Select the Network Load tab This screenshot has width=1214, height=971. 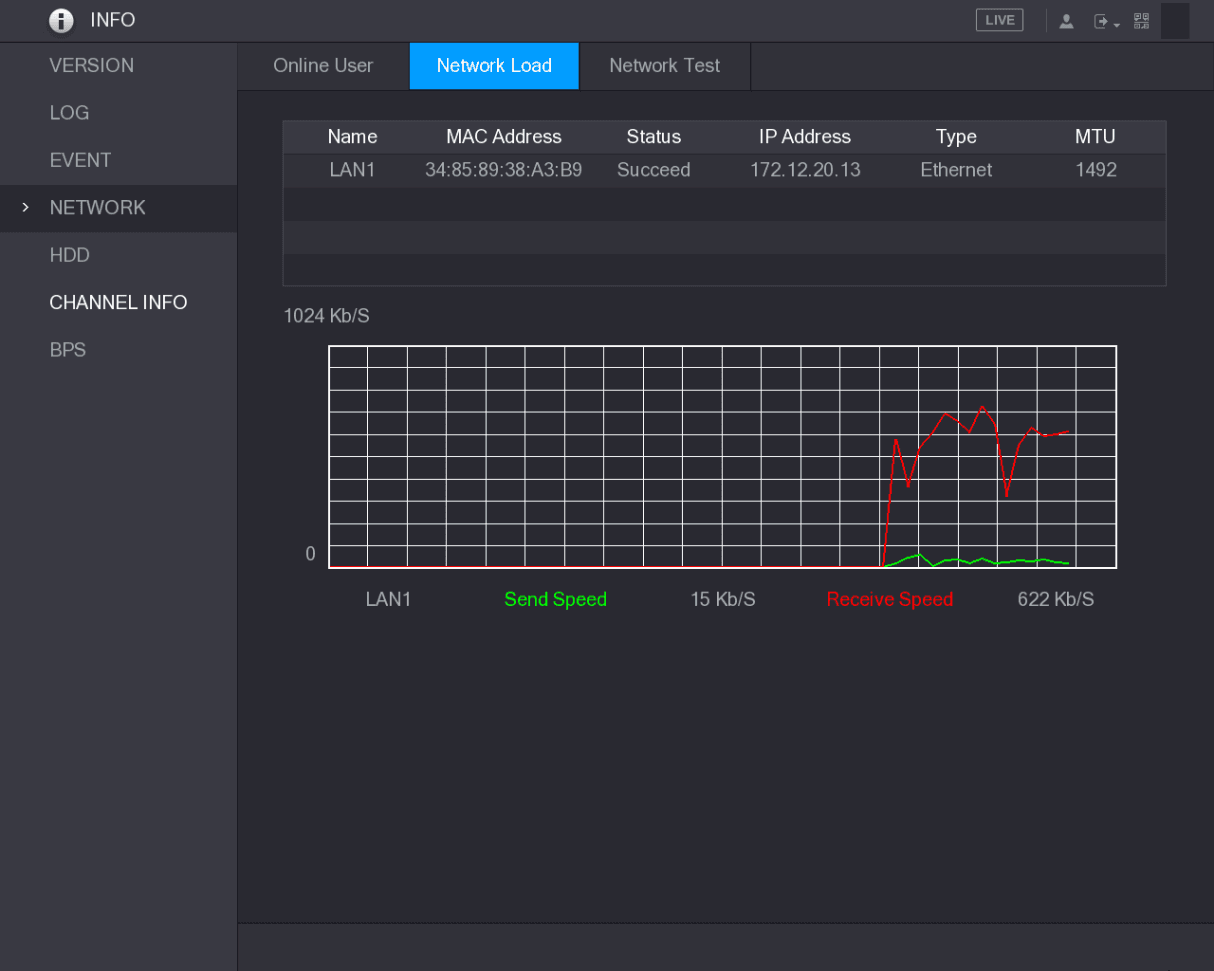[x=494, y=66]
